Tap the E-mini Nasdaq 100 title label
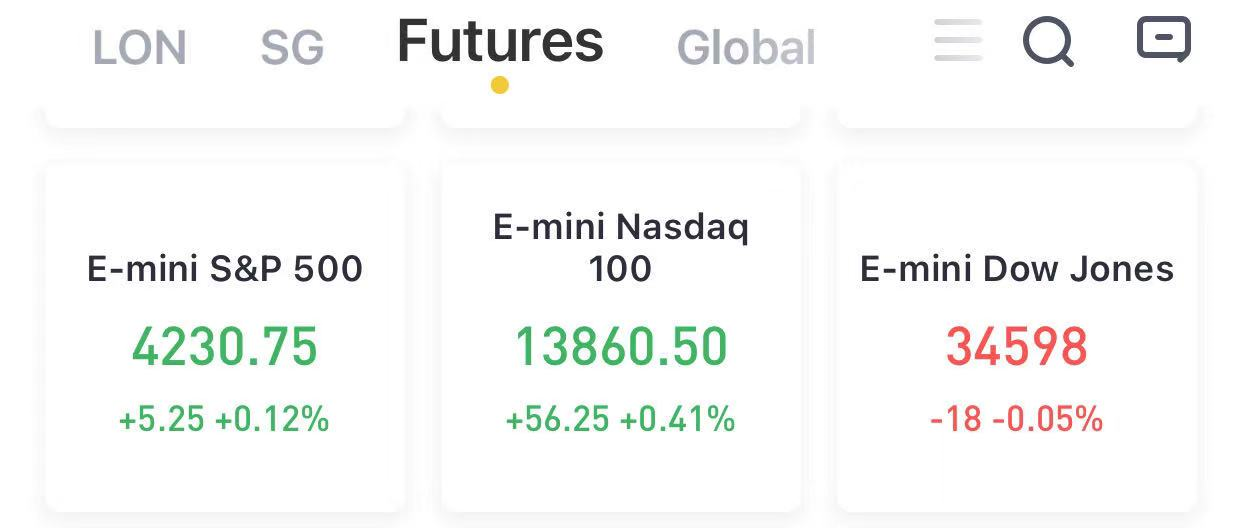 [x=620, y=247]
